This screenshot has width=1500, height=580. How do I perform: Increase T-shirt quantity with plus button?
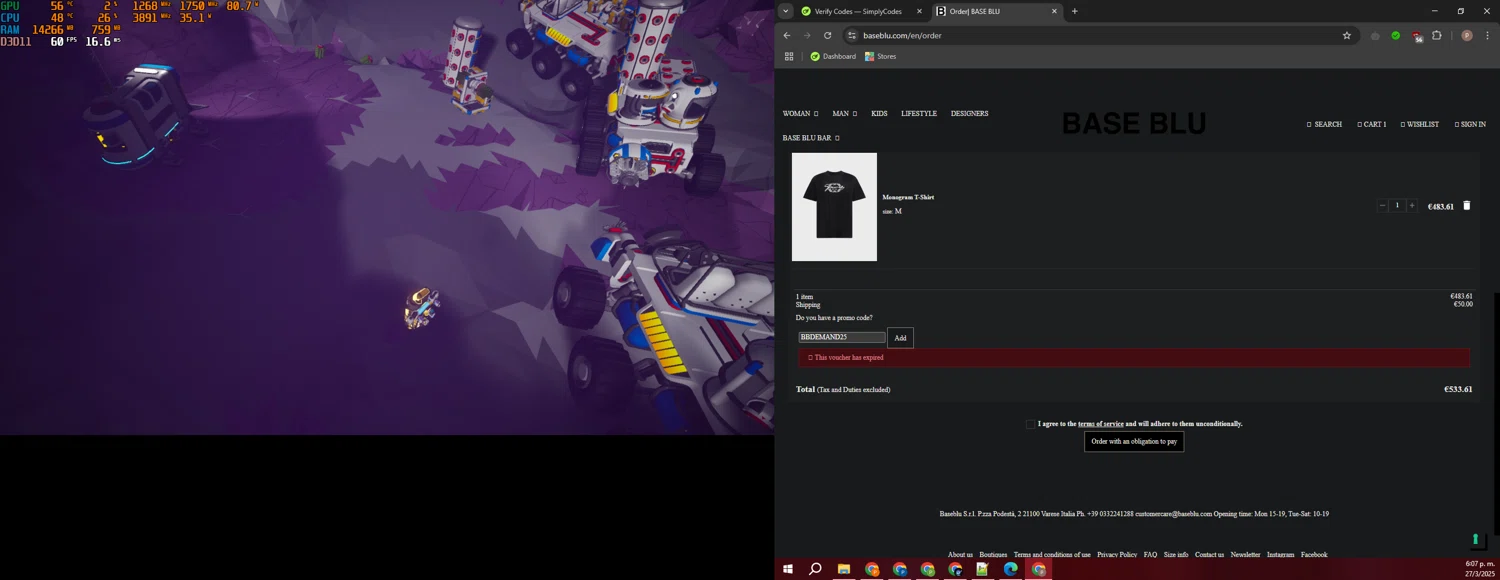[x=1411, y=205]
